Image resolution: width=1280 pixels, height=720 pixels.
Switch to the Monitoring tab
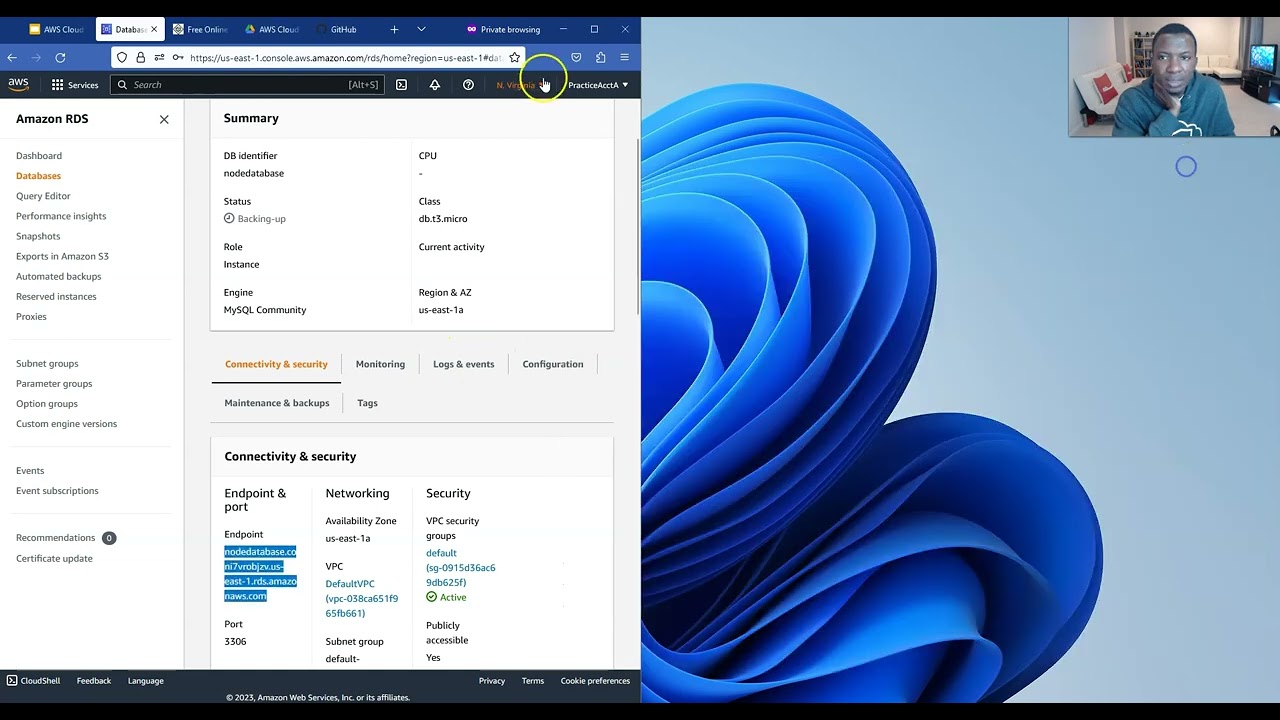380,364
